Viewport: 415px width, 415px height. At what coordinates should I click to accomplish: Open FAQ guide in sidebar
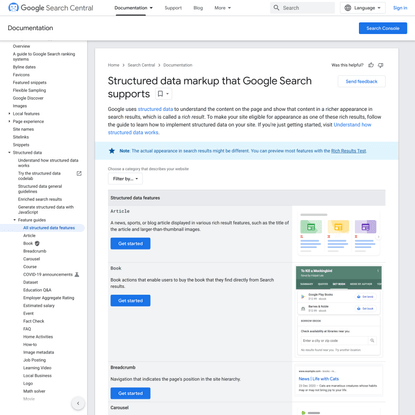click(27, 329)
